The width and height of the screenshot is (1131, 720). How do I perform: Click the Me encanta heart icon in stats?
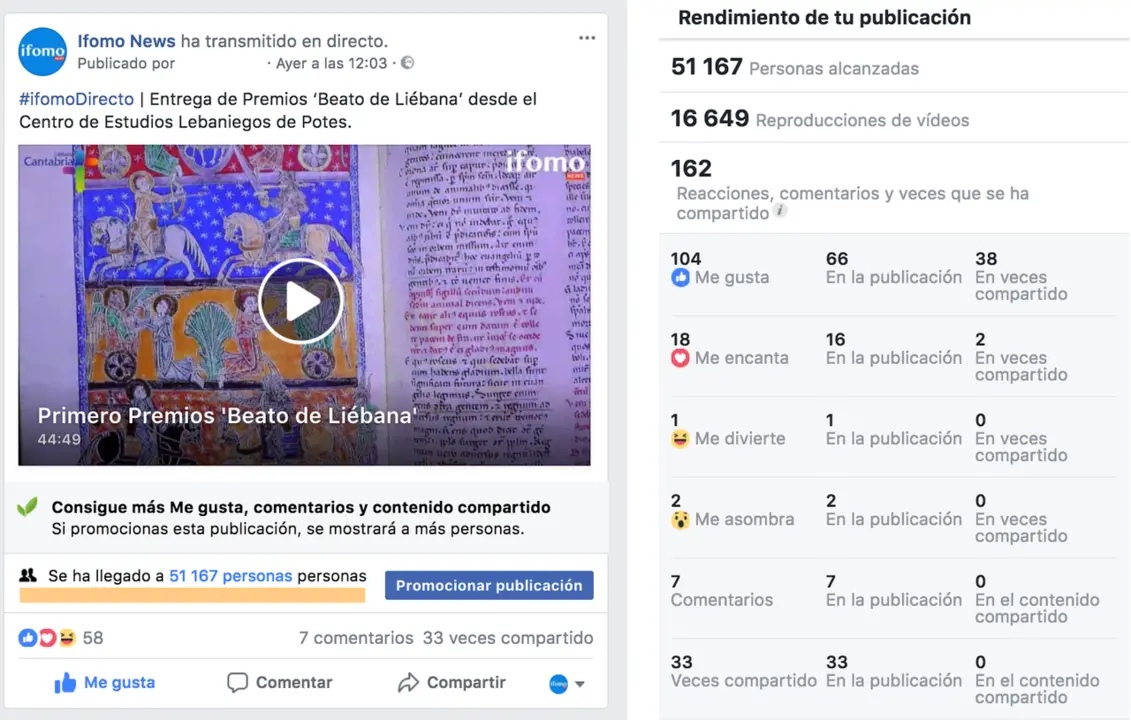680,358
